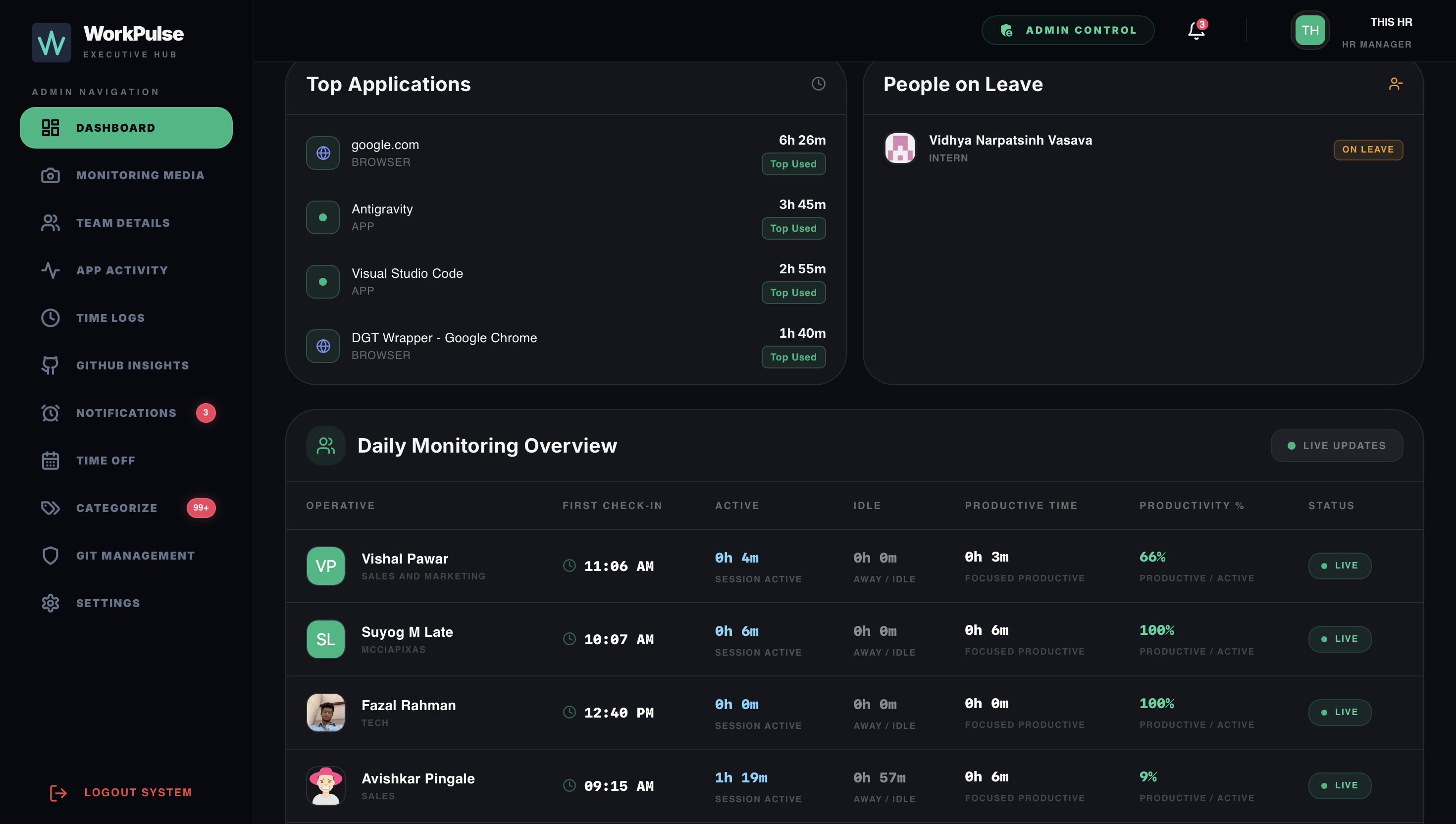Click the Live status for Vishal Pawar
1456x824 pixels.
point(1340,566)
